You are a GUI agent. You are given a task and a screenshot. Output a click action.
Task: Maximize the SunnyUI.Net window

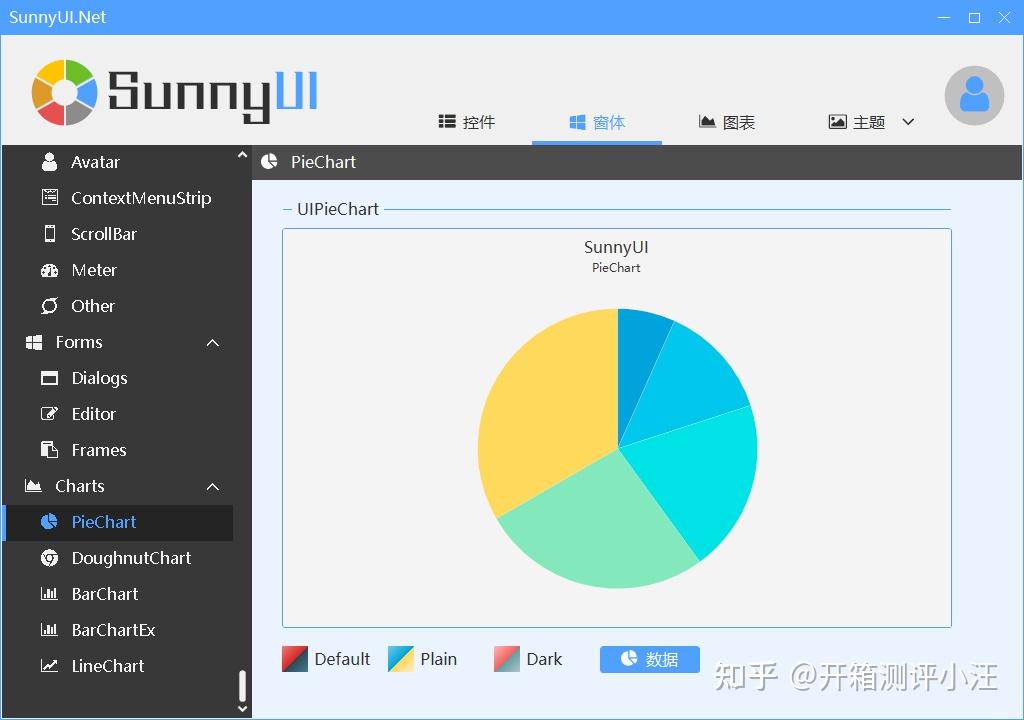[974, 18]
